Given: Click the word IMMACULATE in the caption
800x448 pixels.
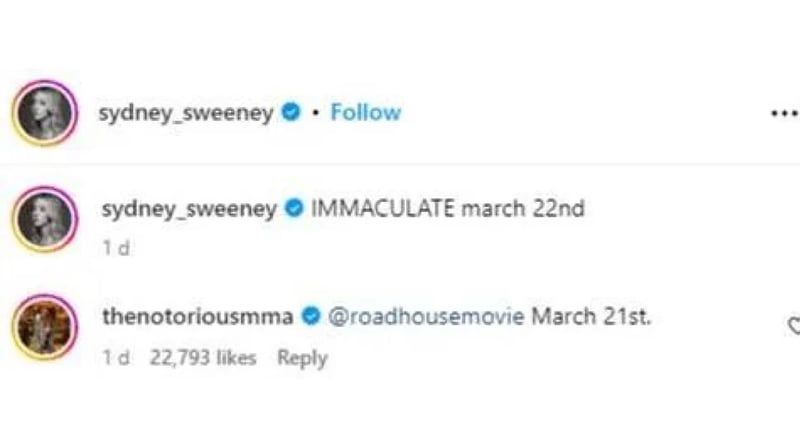Looking at the screenshot, I should [384, 210].
